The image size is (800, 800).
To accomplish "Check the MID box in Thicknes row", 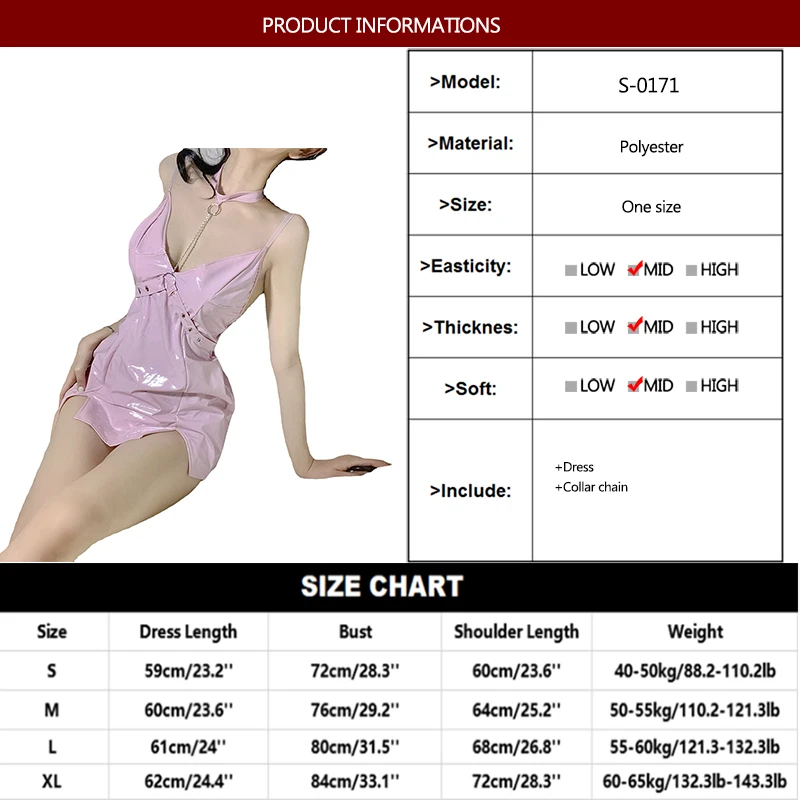I will click(634, 327).
